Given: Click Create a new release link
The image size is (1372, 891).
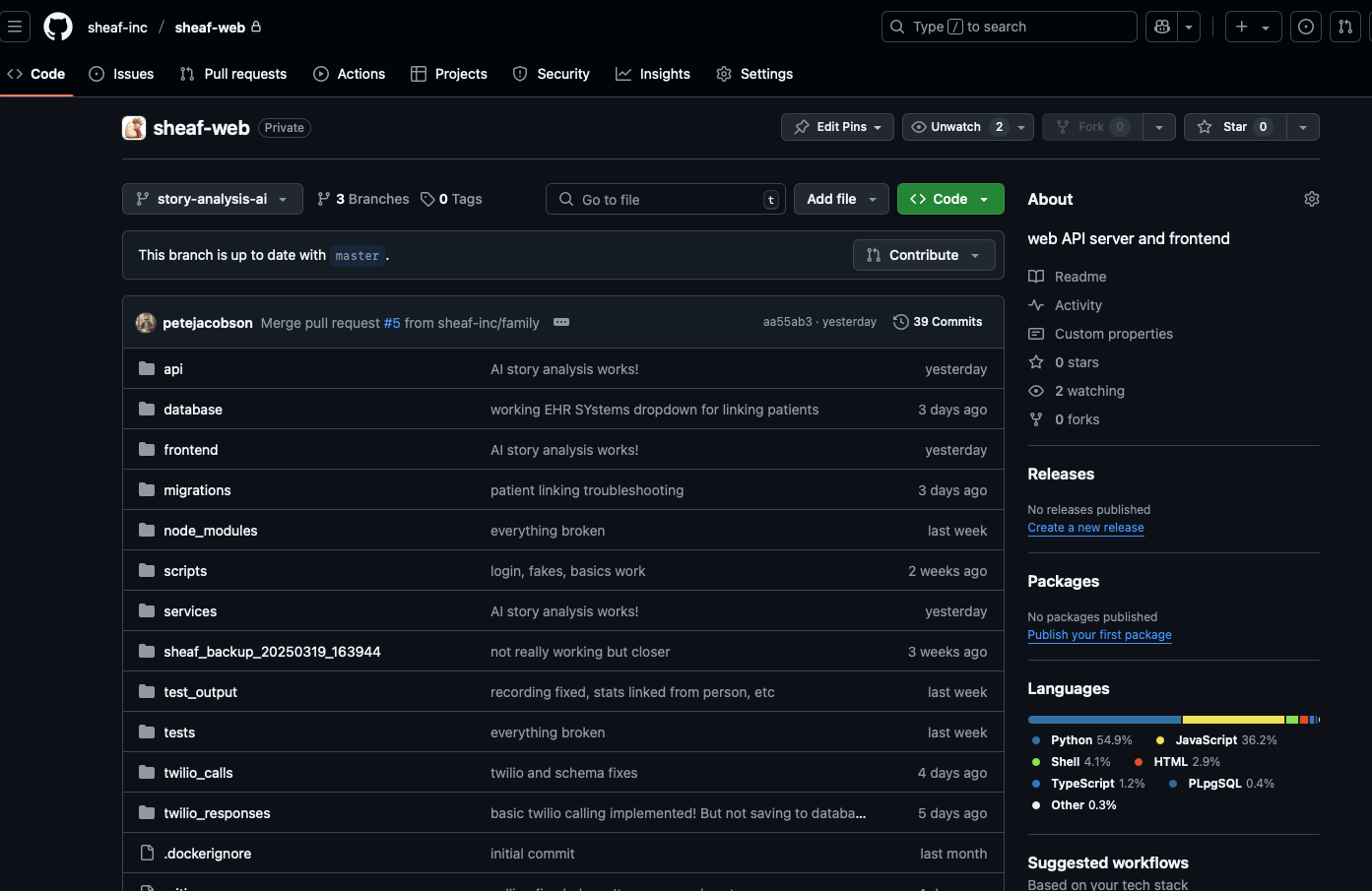Looking at the screenshot, I should (x=1085, y=528).
